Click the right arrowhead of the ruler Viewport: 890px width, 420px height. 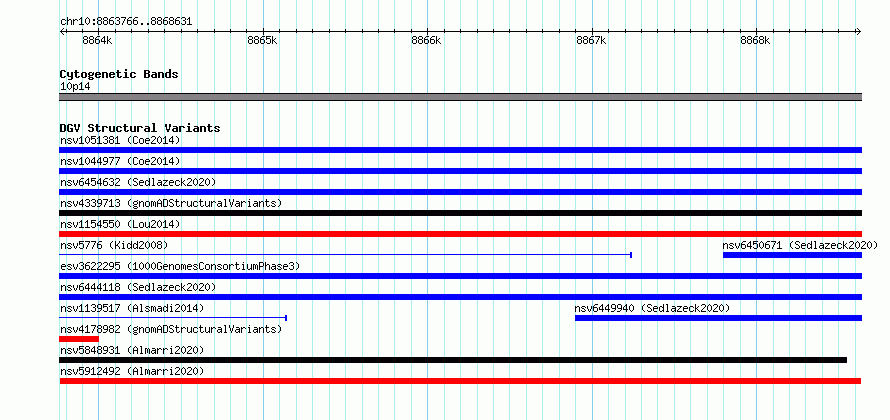coord(859,31)
